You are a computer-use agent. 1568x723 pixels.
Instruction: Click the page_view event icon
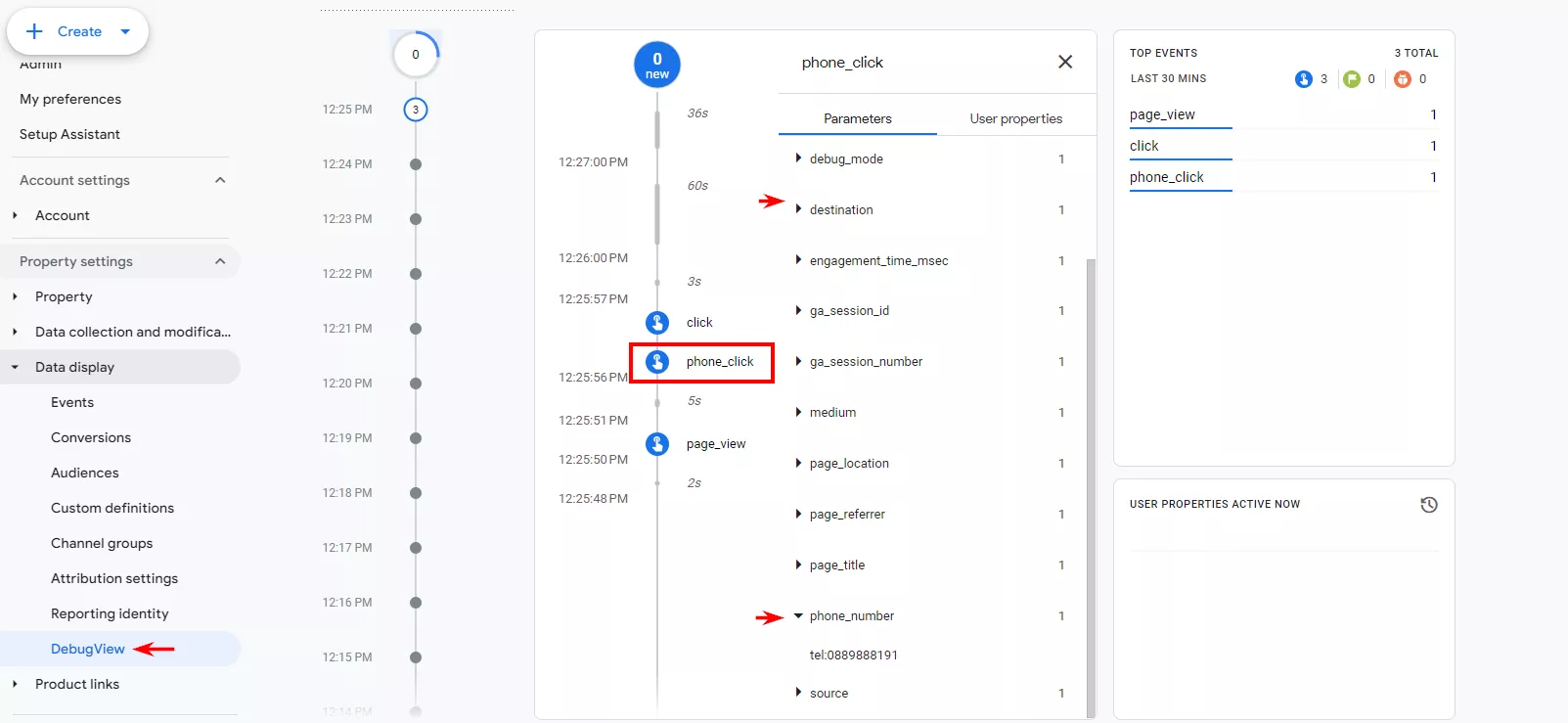[x=657, y=444]
